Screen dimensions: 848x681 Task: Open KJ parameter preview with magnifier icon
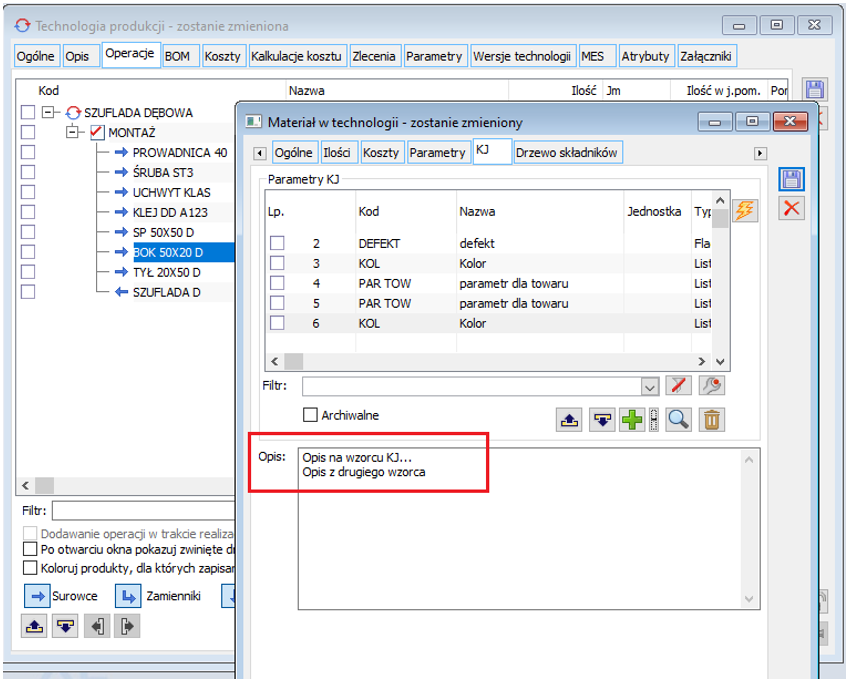678,420
